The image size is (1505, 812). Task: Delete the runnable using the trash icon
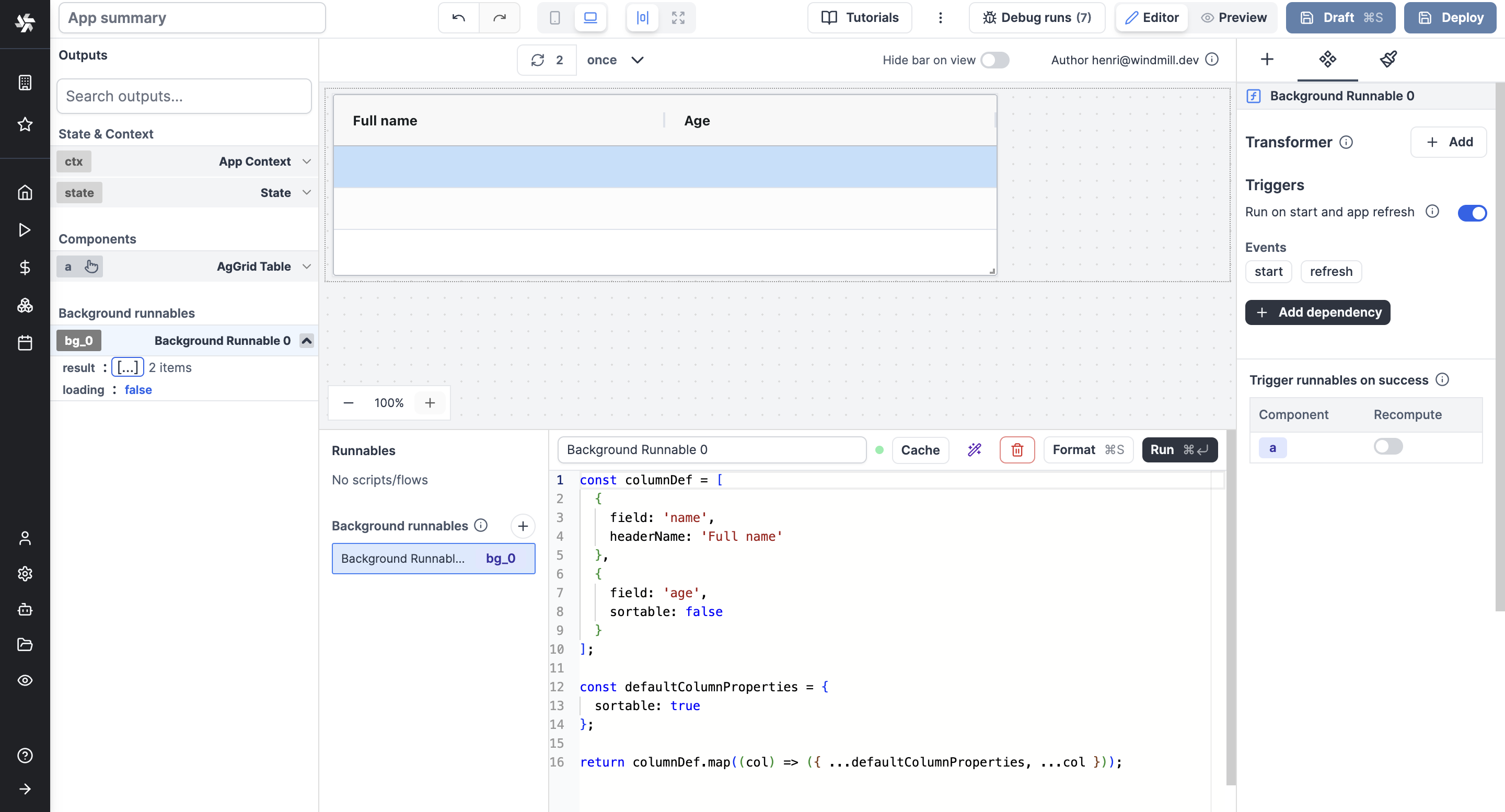click(1017, 450)
